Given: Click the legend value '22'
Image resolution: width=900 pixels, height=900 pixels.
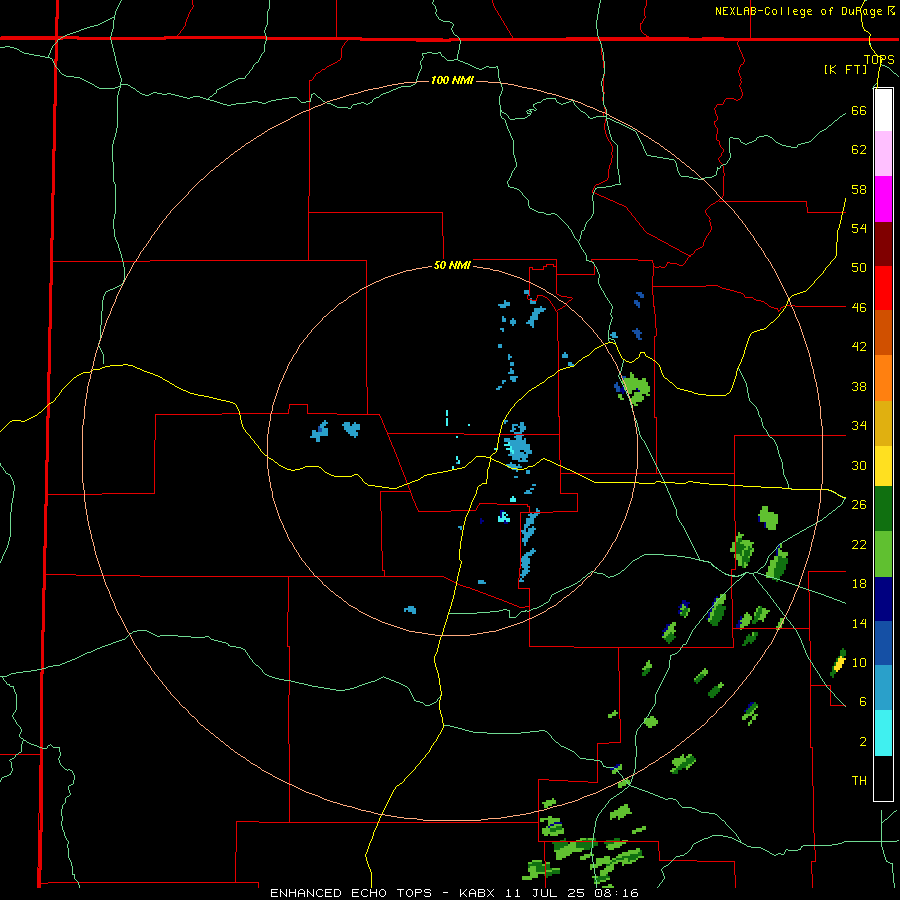Looking at the screenshot, I should [859, 545].
